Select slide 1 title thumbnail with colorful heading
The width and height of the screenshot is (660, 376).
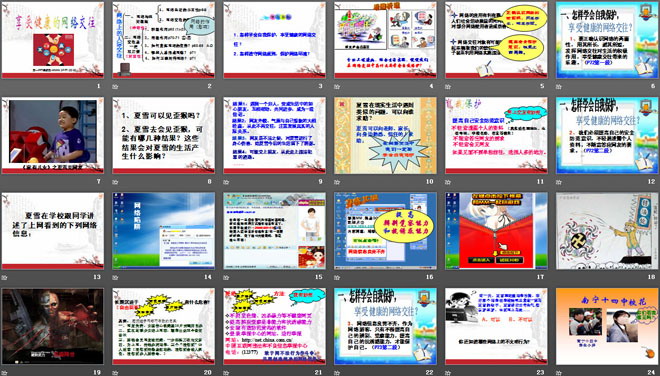(x=53, y=40)
